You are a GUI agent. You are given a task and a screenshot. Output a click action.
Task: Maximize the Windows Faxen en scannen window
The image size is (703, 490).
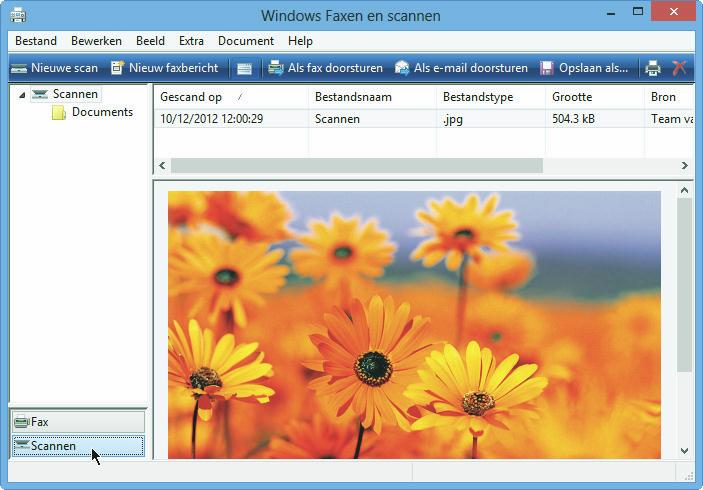638,12
